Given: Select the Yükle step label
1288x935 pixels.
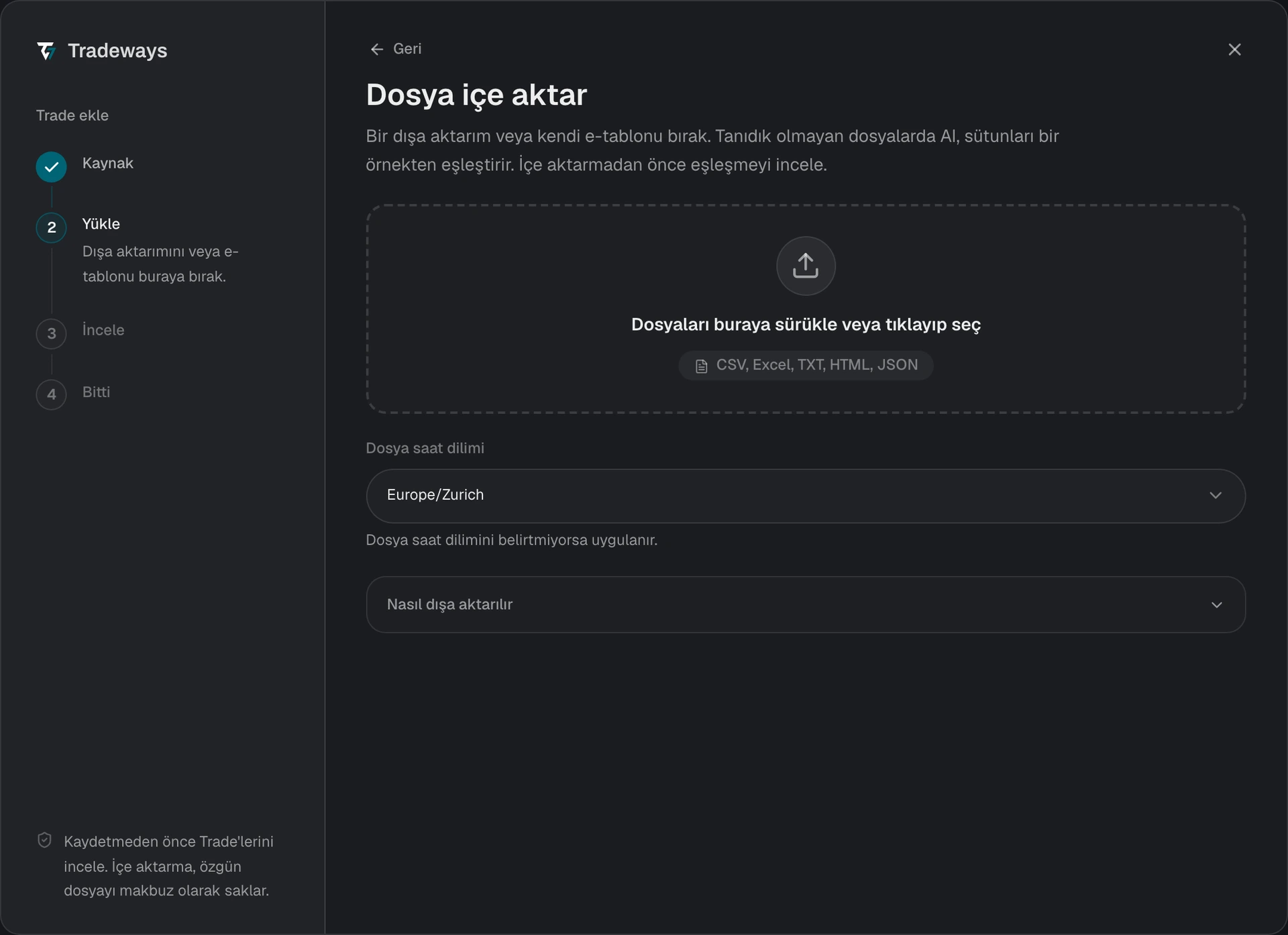Looking at the screenshot, I should point(101,224).
